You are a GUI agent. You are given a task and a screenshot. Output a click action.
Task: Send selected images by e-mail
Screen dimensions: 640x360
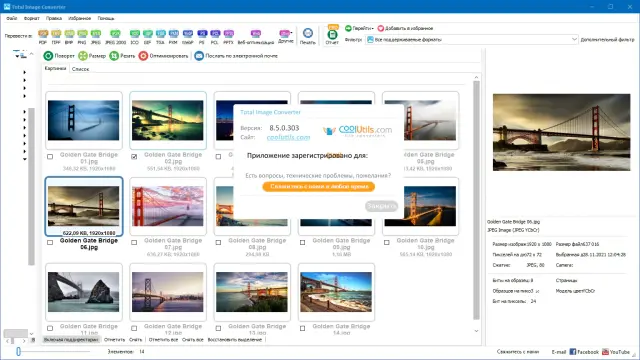[236, 56]
